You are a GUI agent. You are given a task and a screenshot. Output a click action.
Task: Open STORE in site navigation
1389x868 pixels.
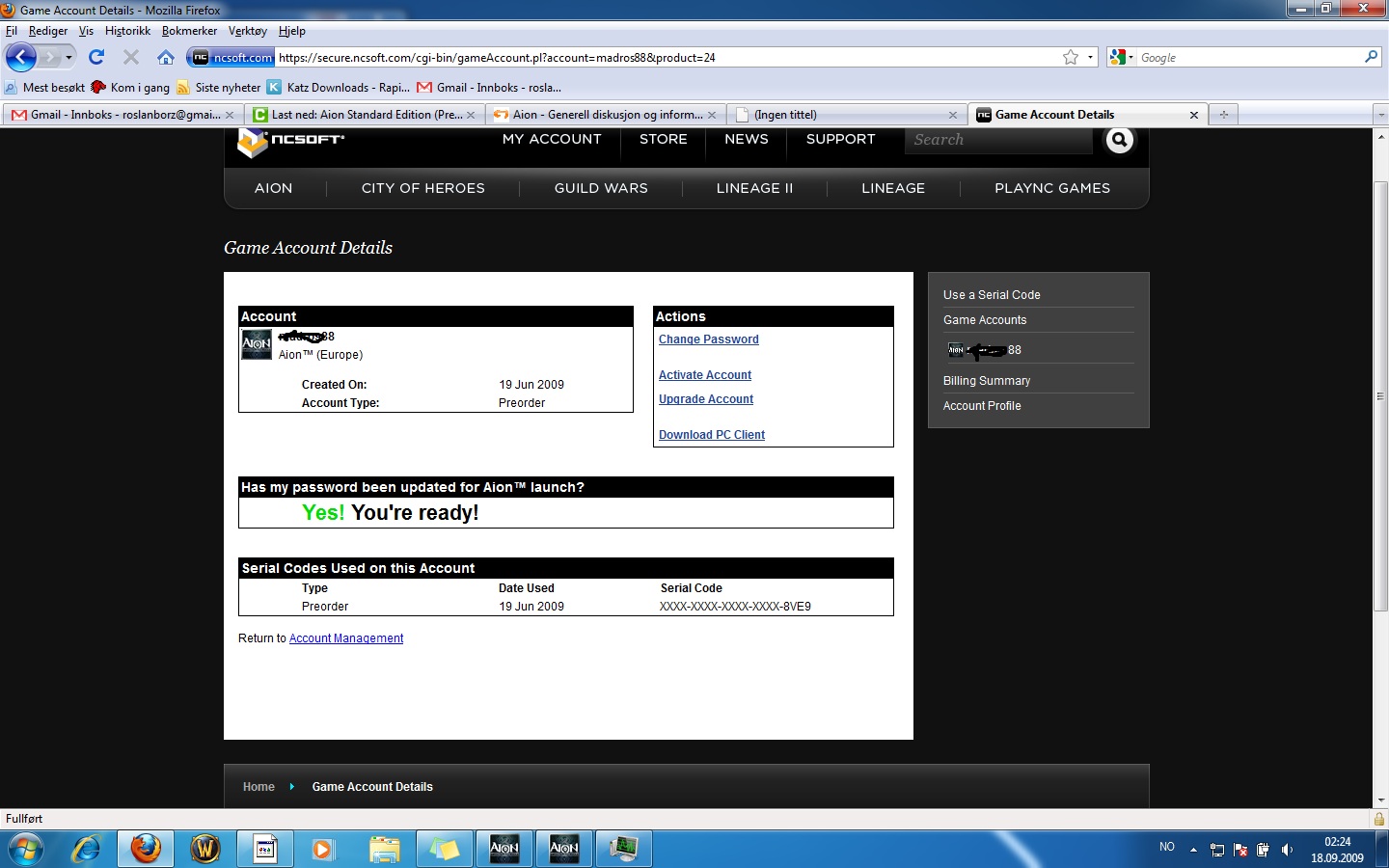pyautogui.click(x=664, y=139)
